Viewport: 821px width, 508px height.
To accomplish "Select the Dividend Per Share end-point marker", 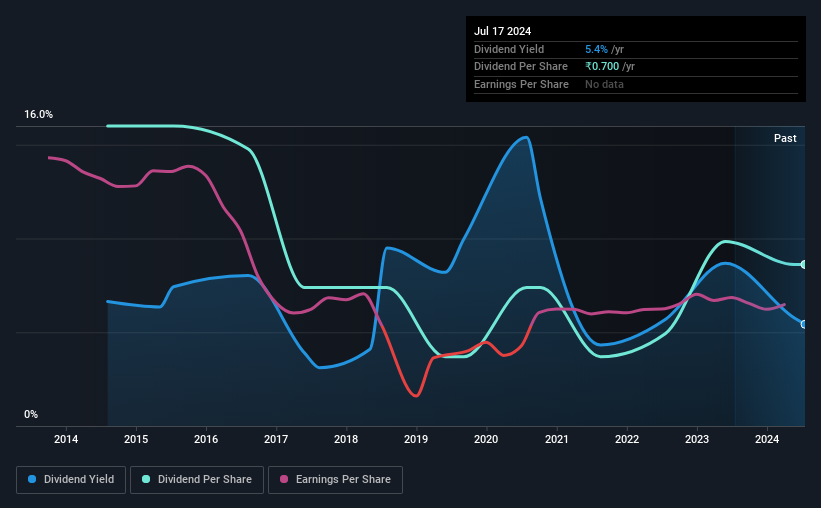I will (x=804, y=264).
